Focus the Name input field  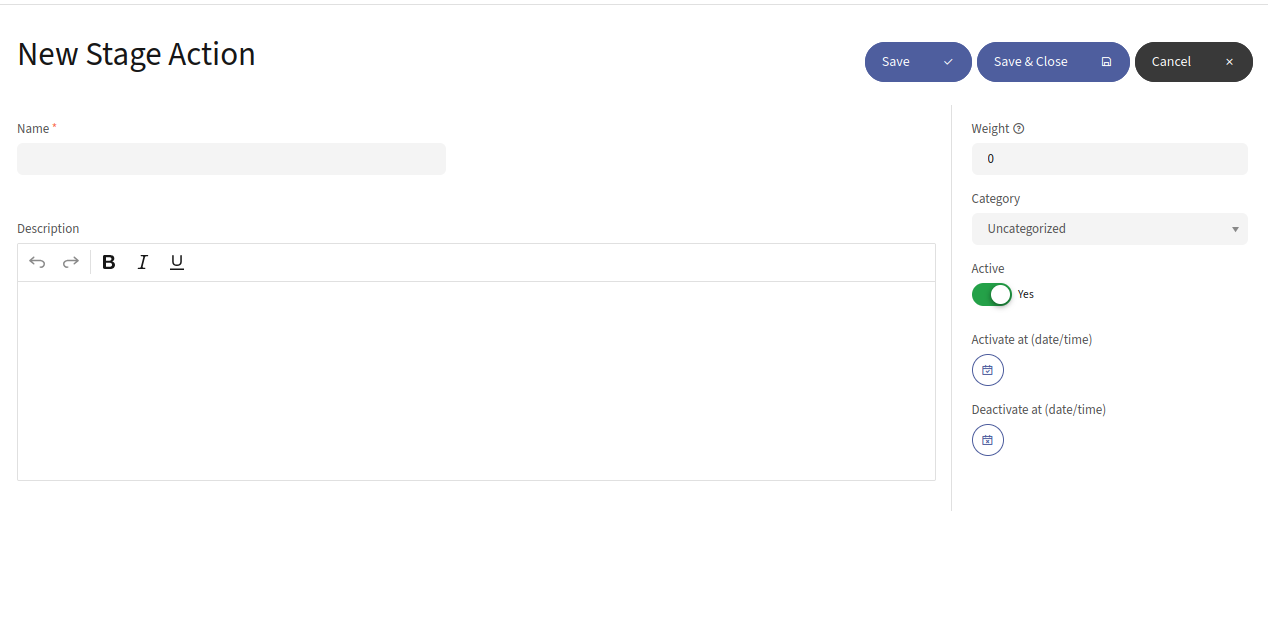pyautogui.click(x=231, y=159)
